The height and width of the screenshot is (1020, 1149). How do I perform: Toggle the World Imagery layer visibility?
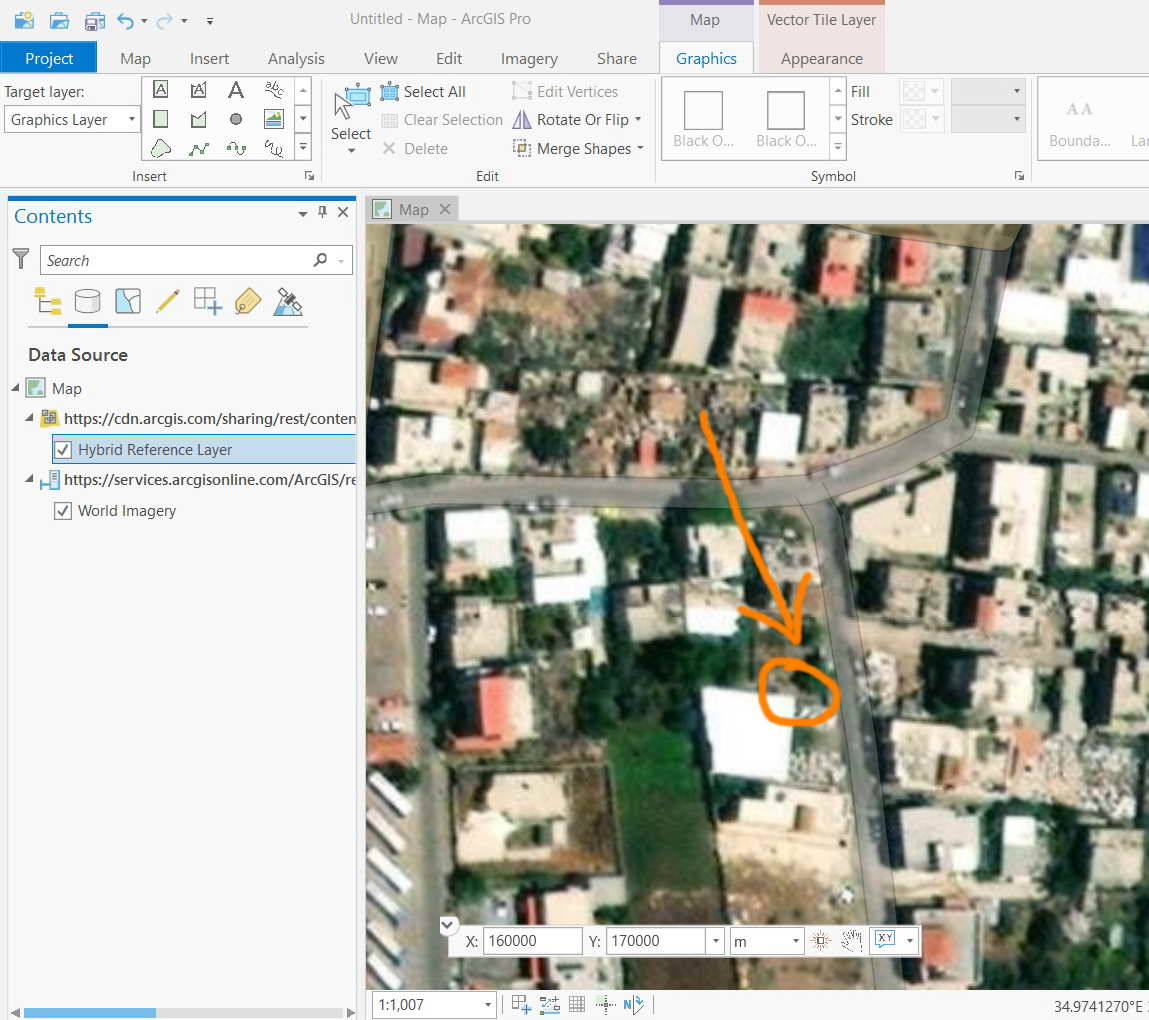[x=62, y=511]
